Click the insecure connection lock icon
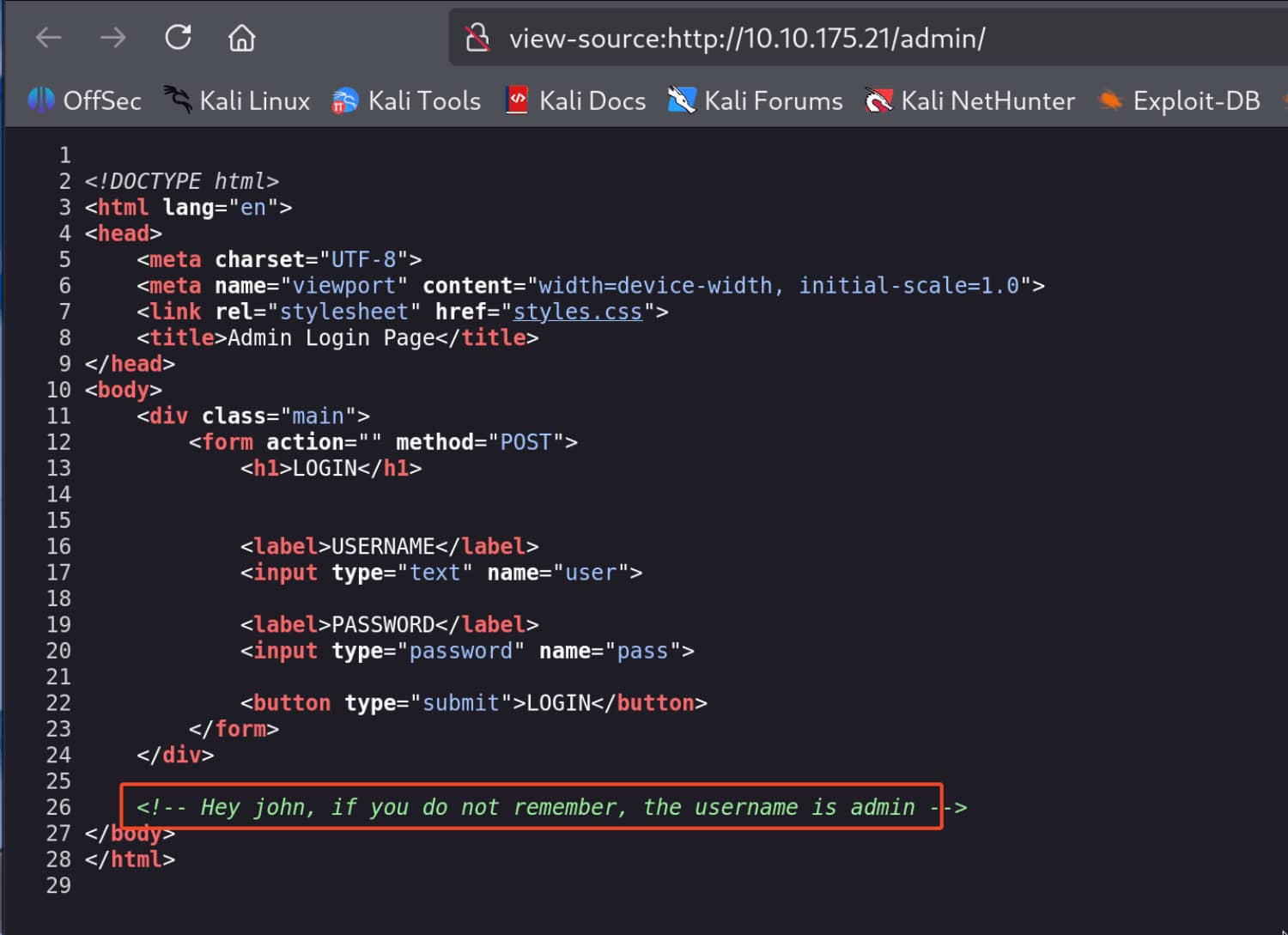 [x=477, y=38]
